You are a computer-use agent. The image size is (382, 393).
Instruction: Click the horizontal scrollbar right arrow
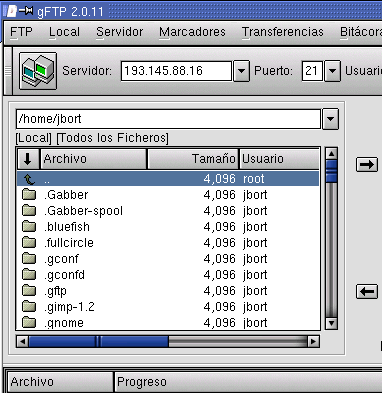(x=313, y=341)
